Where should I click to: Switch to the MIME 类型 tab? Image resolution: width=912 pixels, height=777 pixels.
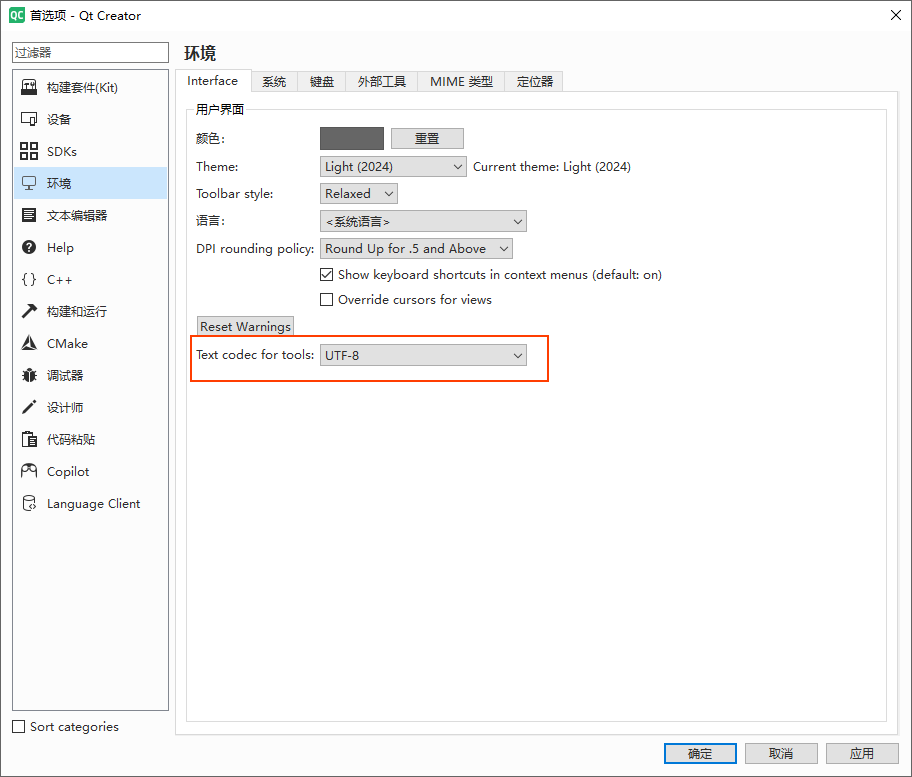[461, 82]
